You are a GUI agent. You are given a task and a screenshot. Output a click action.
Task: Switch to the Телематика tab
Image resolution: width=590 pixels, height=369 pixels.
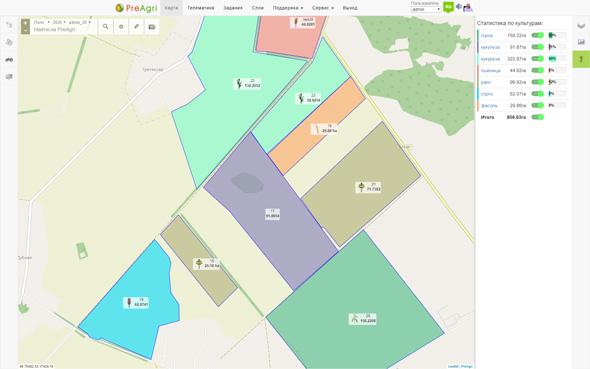pyautogui.click(x=201, y=8)
